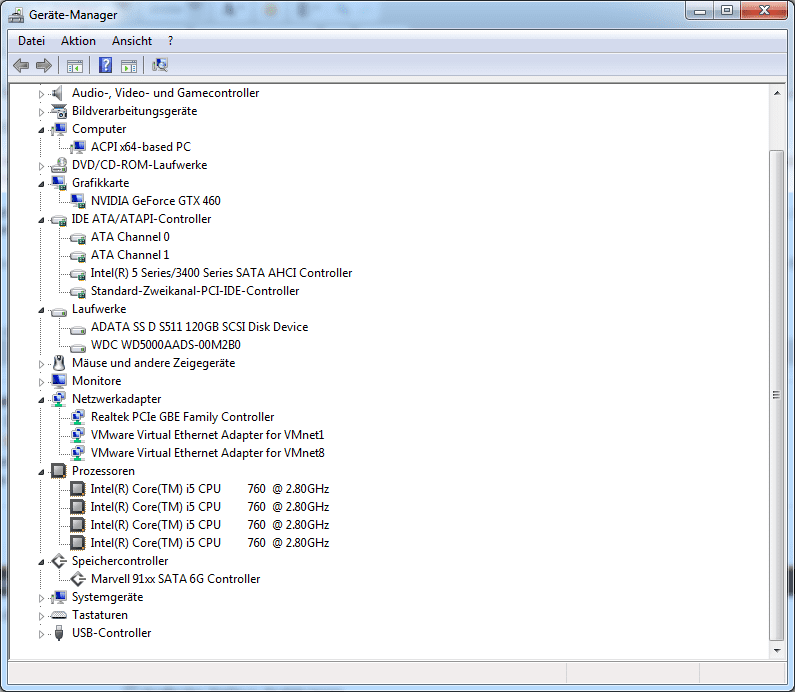This screenshot has height=692, width=795.
Task: Collapse the Netzwerkadapter node
Action: (x=41, y=400)
